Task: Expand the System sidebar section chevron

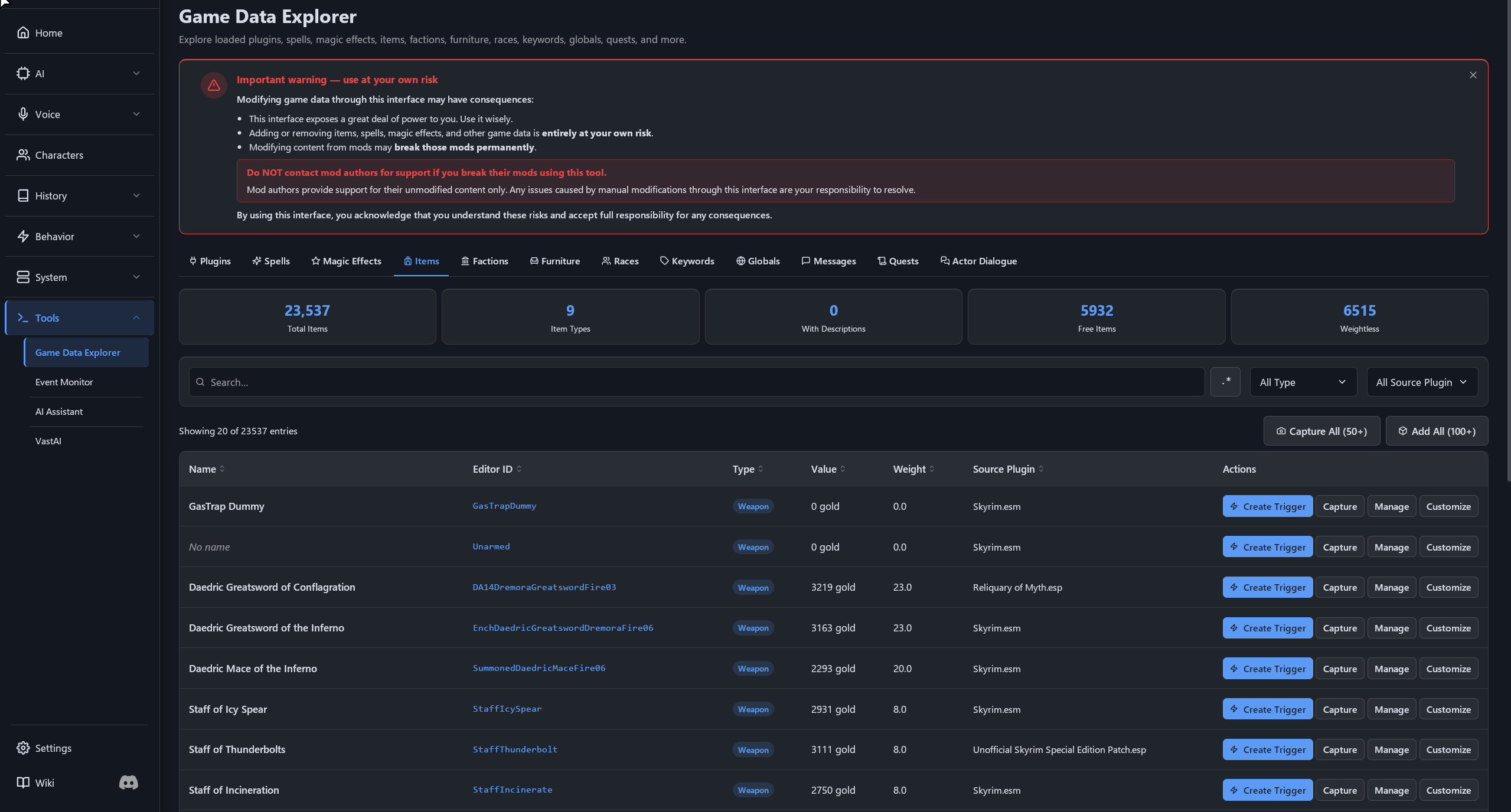Action: 136,277
